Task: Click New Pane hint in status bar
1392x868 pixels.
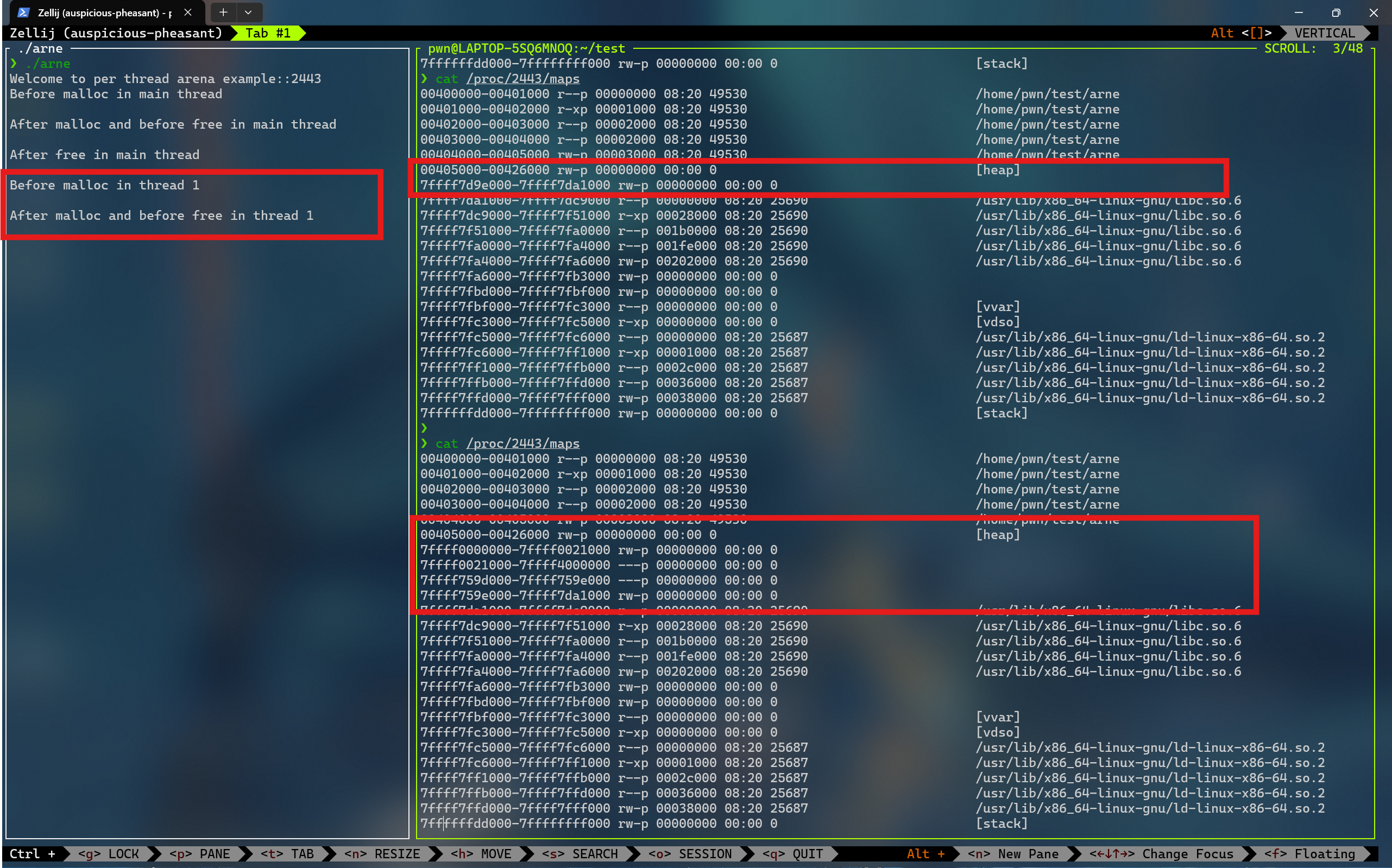Action: (1013, 854)
